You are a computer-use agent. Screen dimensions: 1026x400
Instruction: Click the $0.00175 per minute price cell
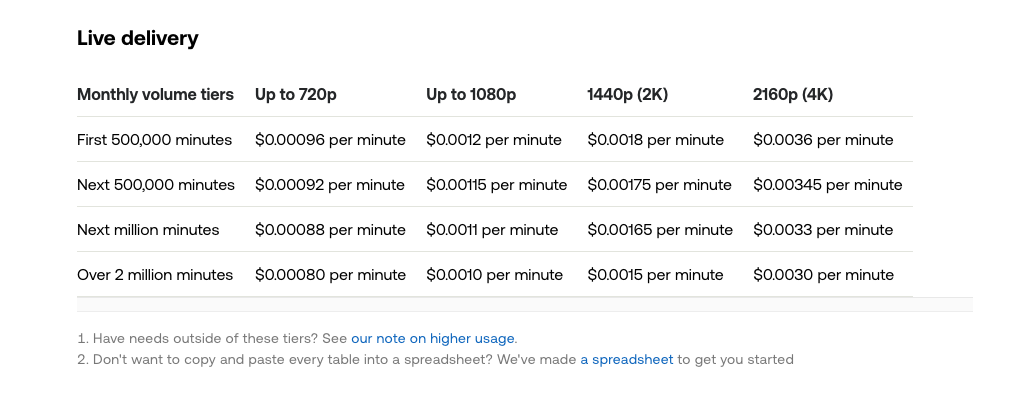(659, 185)
